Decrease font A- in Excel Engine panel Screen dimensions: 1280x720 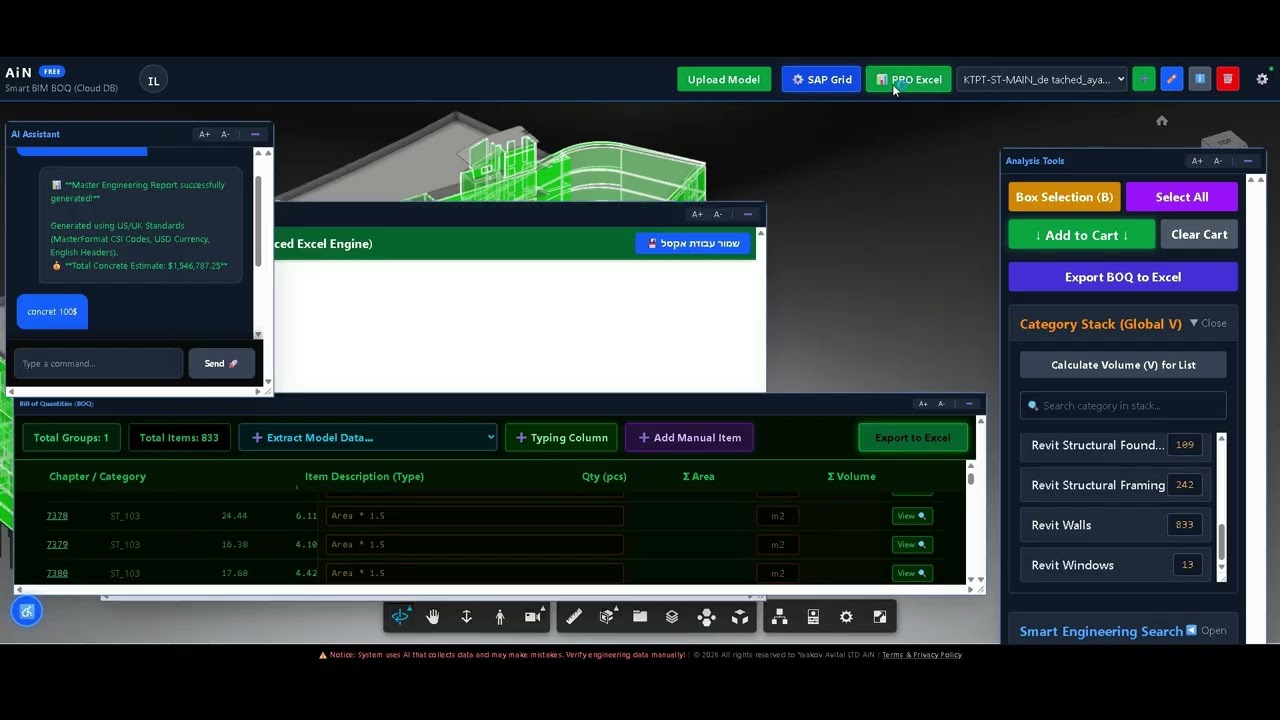pyautogui.click(x=718, y=214)
